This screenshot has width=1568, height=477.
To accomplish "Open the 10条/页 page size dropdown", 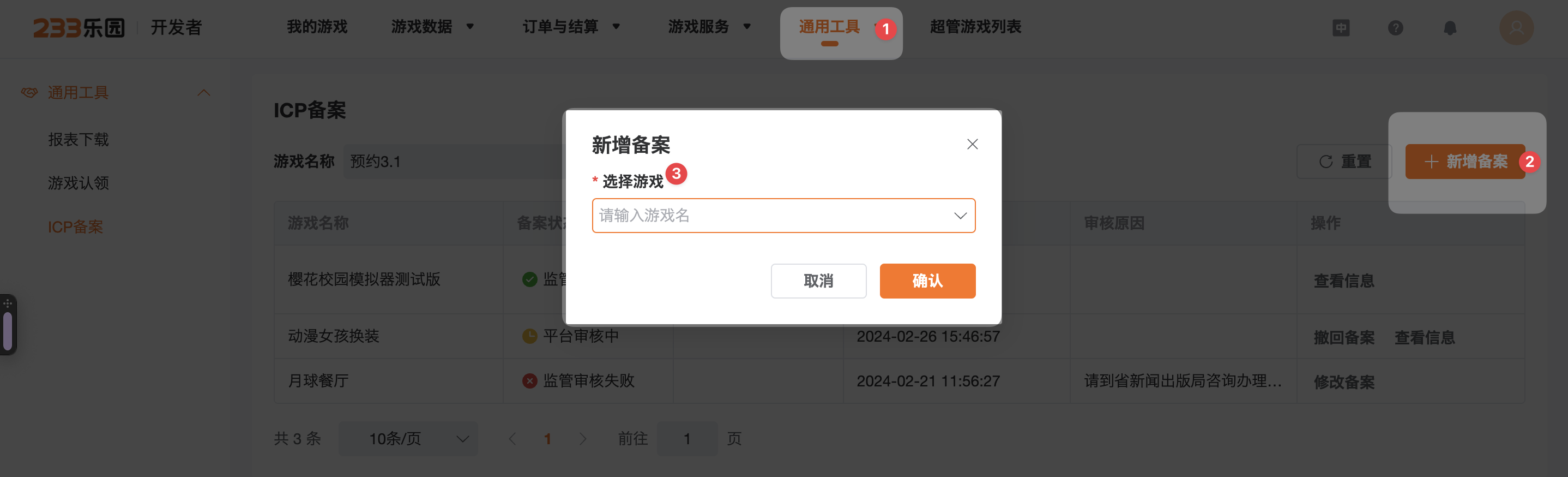I will pyautogui.click(x=408, y=438).
